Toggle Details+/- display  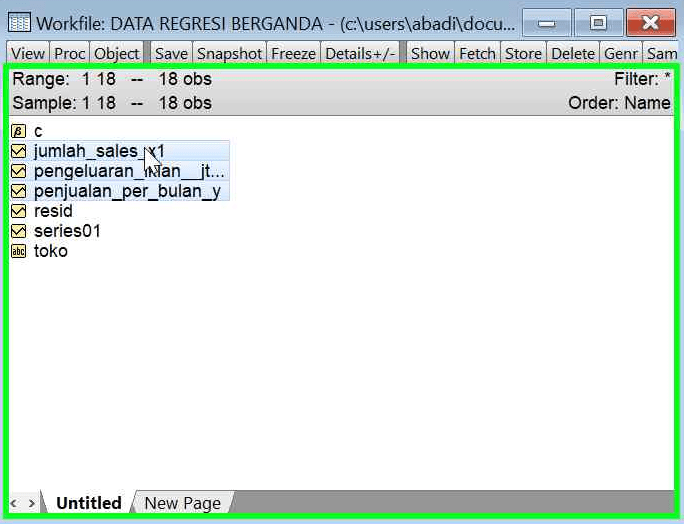point(360,54)
